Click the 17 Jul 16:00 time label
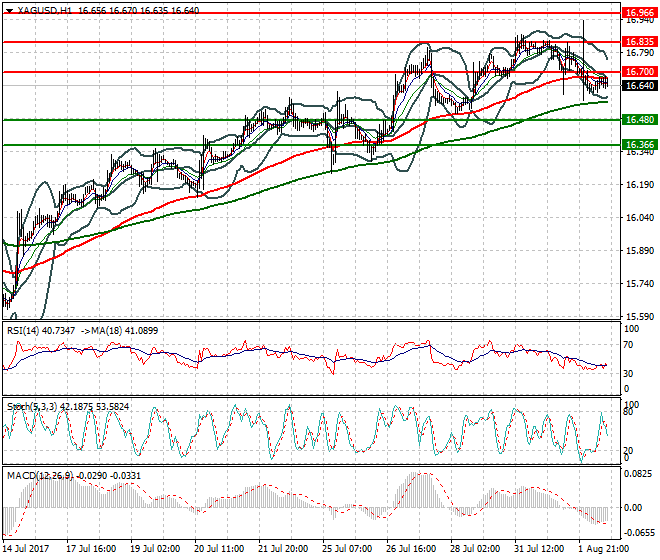This screenshot has height=560, width=660. (x=91, y=549)
